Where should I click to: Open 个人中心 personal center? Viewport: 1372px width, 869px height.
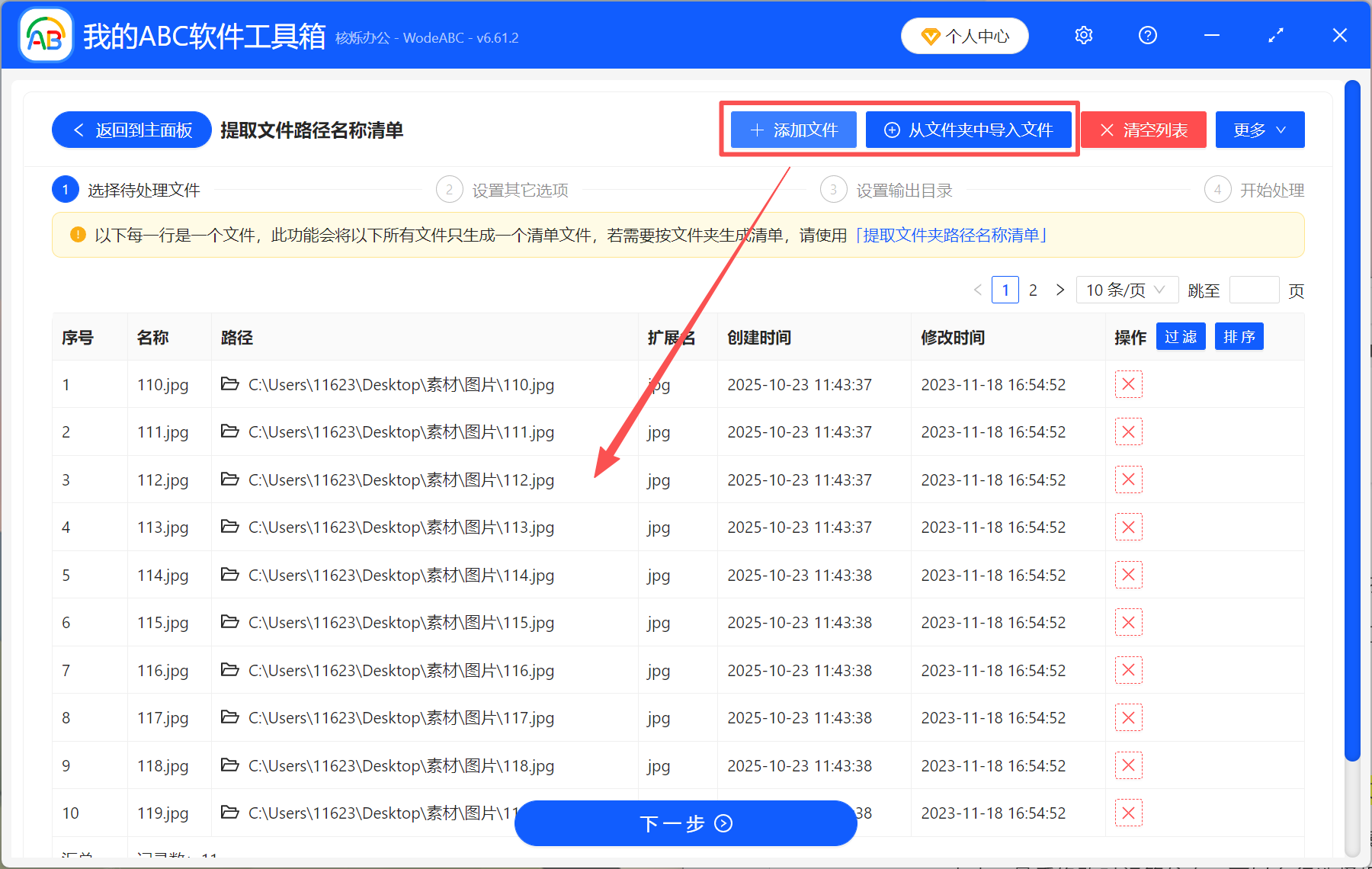click(x=964, y=35)
